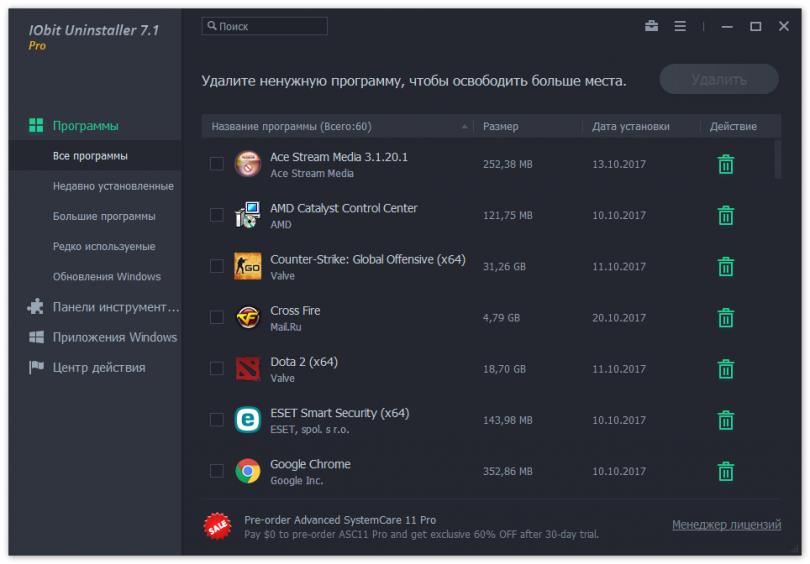Open the toolbox briefcase icon in title bar

[652, 26]
